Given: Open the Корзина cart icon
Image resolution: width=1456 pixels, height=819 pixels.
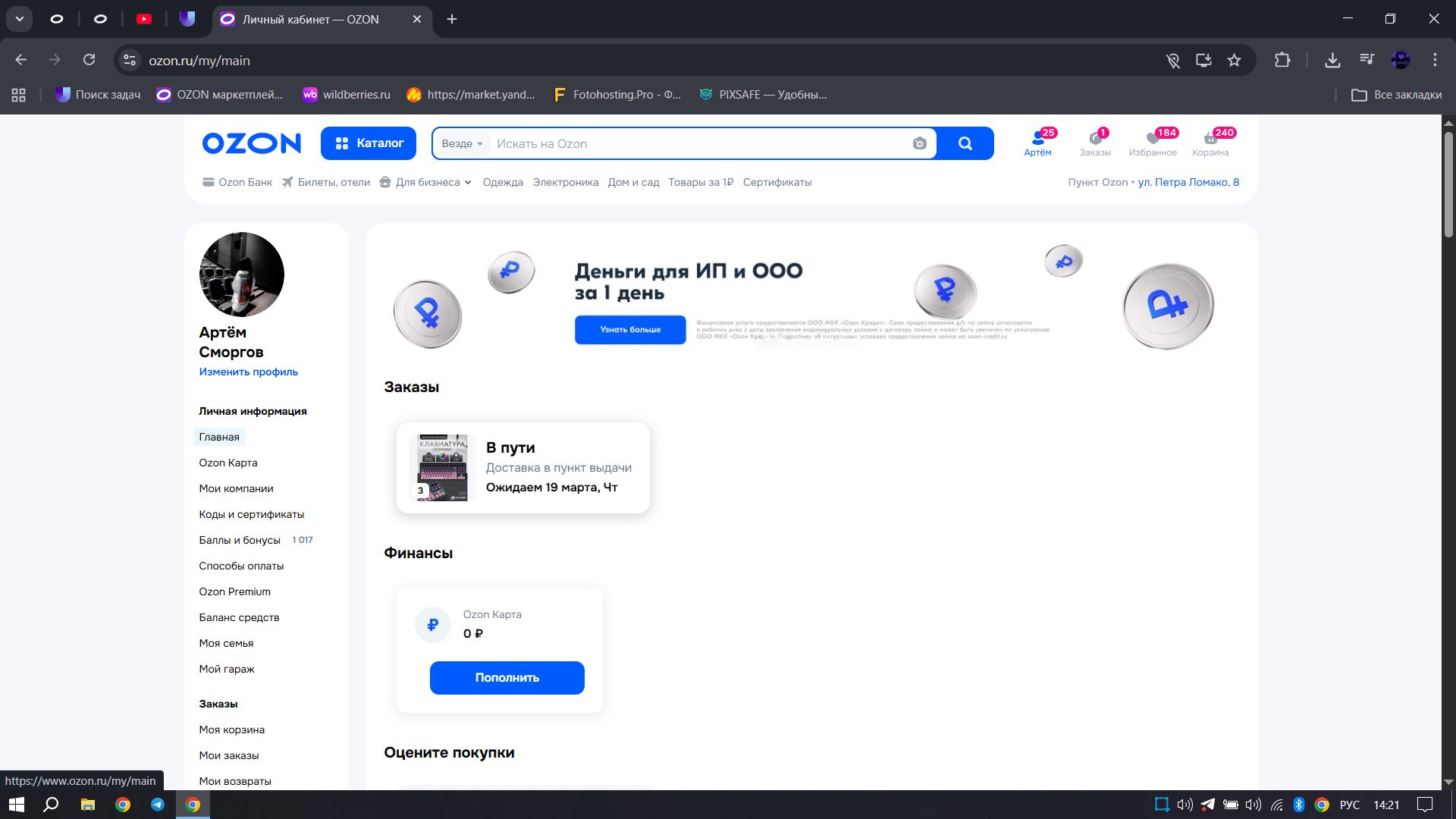Looking at the screenshot, I should (1210, 140).
